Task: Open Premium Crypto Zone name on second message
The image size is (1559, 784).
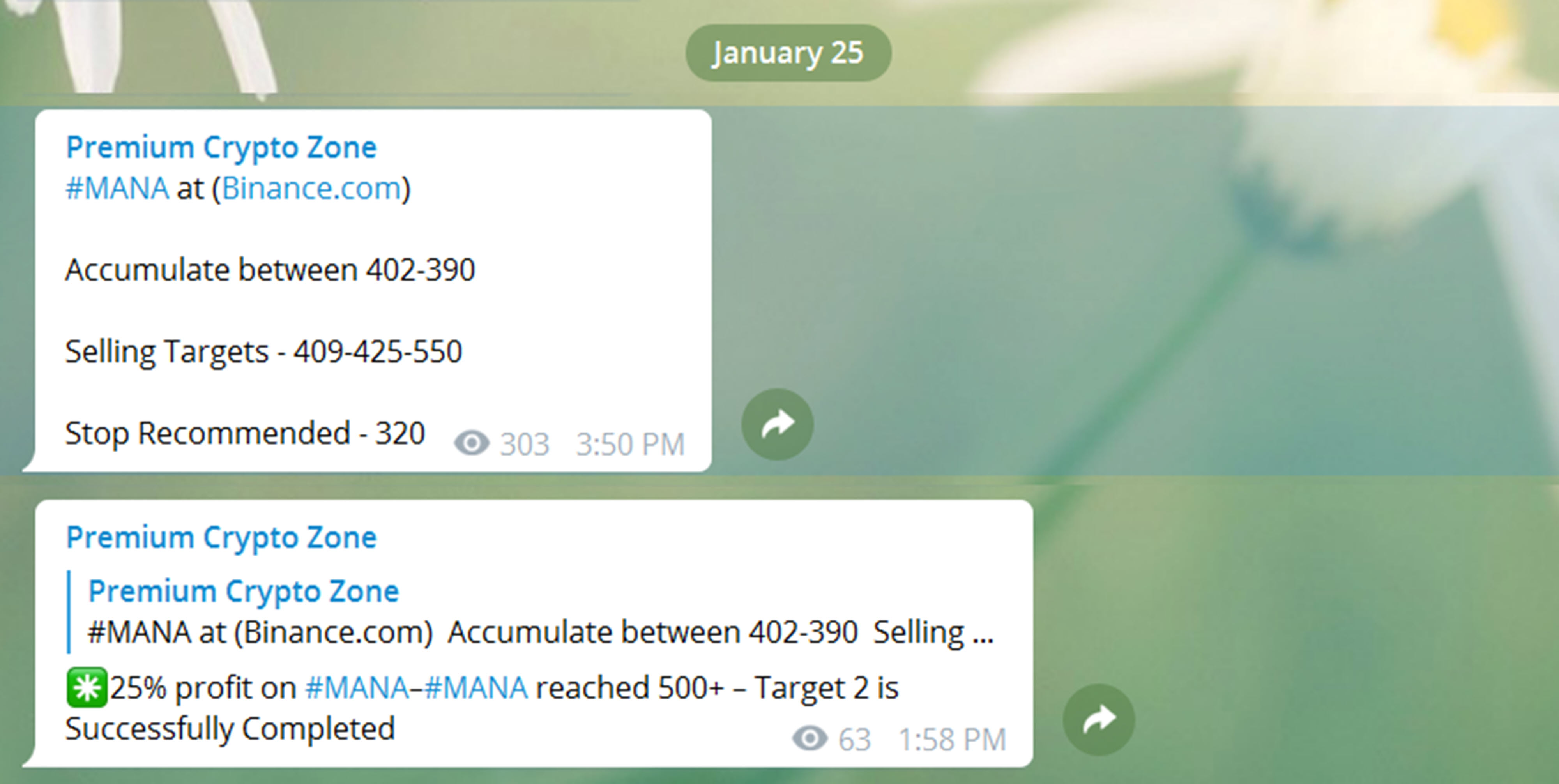Action: coord(221,538)
